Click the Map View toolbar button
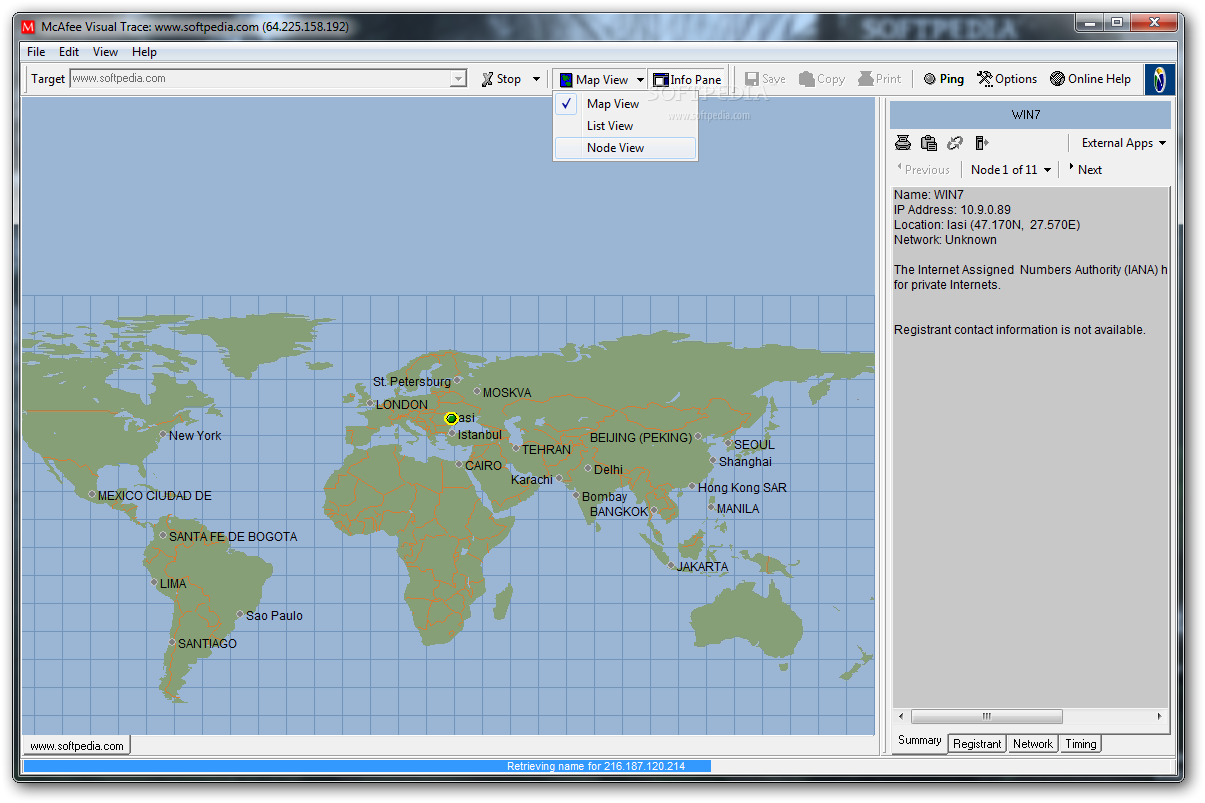The image size is (1205, 803). [x=594, y=79]
